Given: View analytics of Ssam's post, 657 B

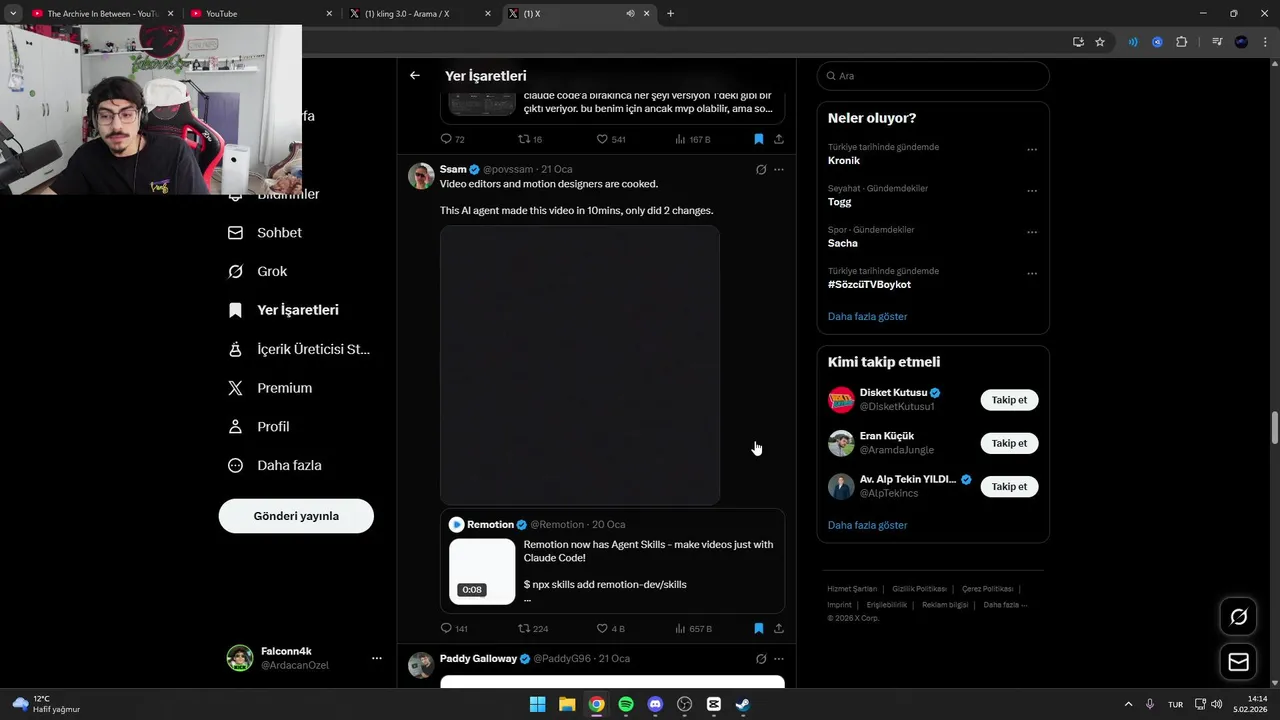Looking at the screenshot, I should pyautogui.click(x=693, y=629).
